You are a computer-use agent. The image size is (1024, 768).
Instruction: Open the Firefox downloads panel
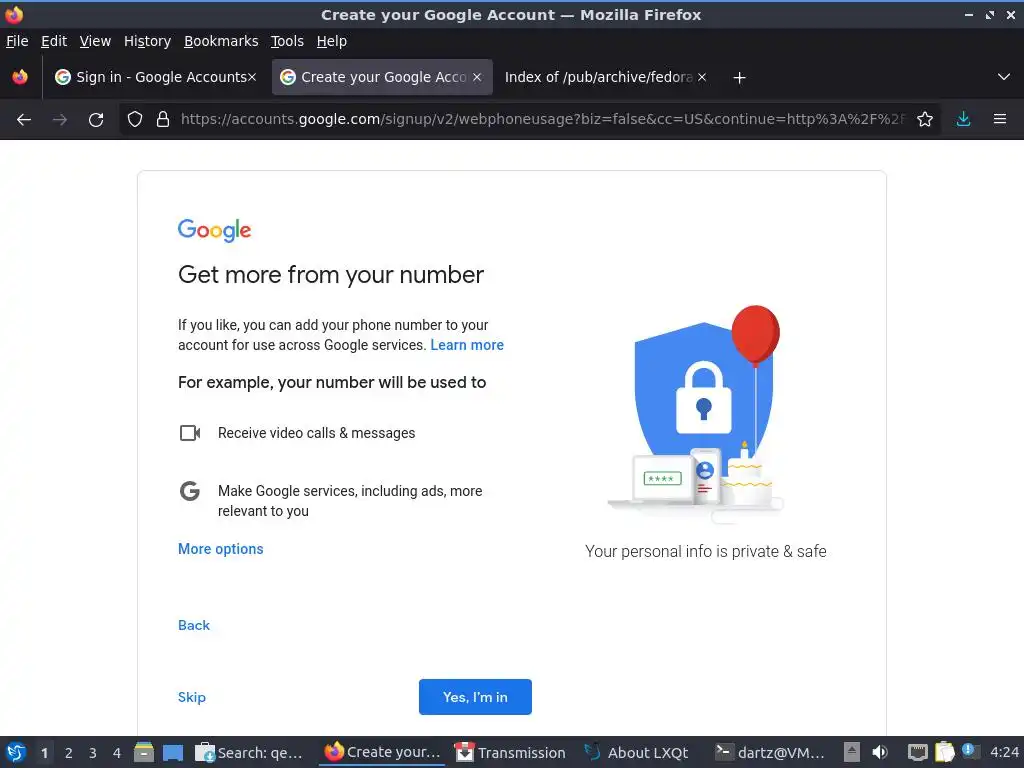(x=963, y=120)
